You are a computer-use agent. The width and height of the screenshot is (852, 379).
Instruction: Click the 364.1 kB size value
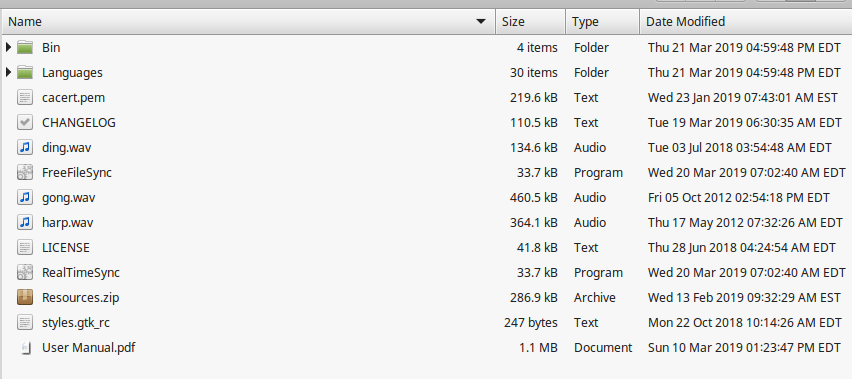point(534,223)
